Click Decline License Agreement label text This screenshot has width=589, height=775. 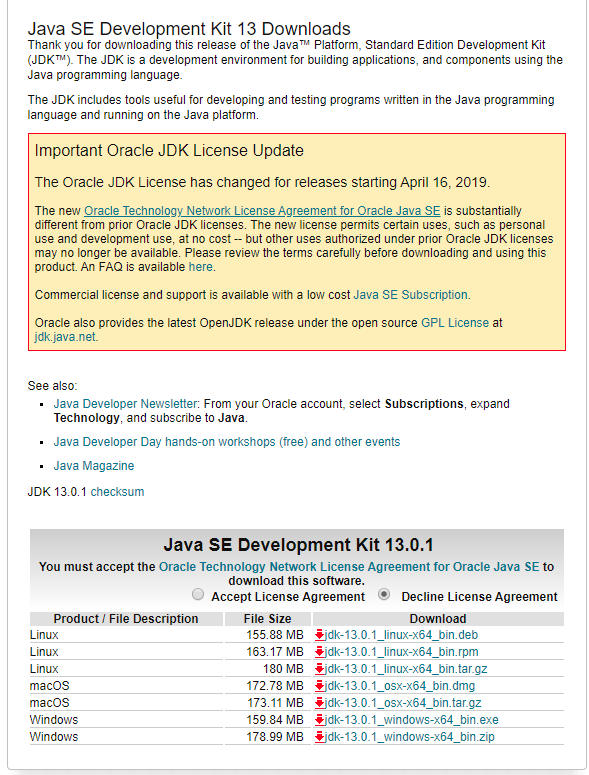pyautogui.click(x=479, y=597)
